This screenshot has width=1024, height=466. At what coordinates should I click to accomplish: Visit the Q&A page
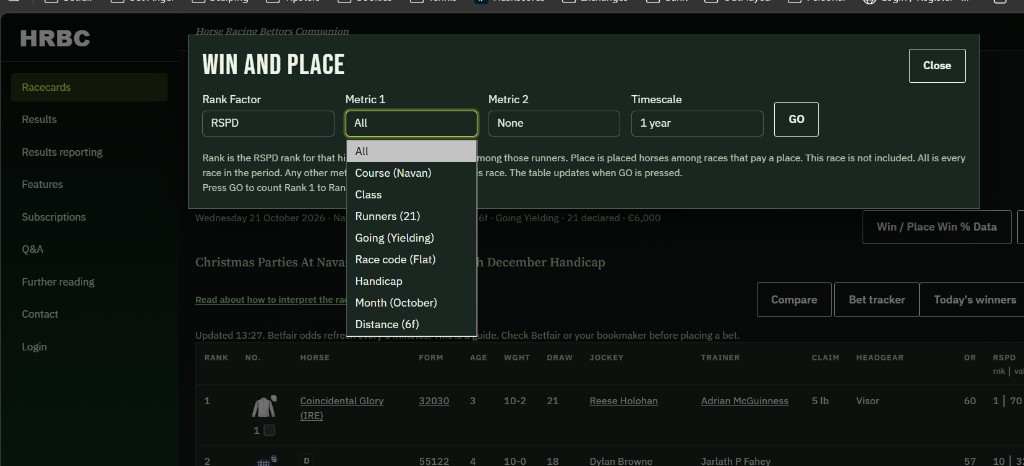32,249
